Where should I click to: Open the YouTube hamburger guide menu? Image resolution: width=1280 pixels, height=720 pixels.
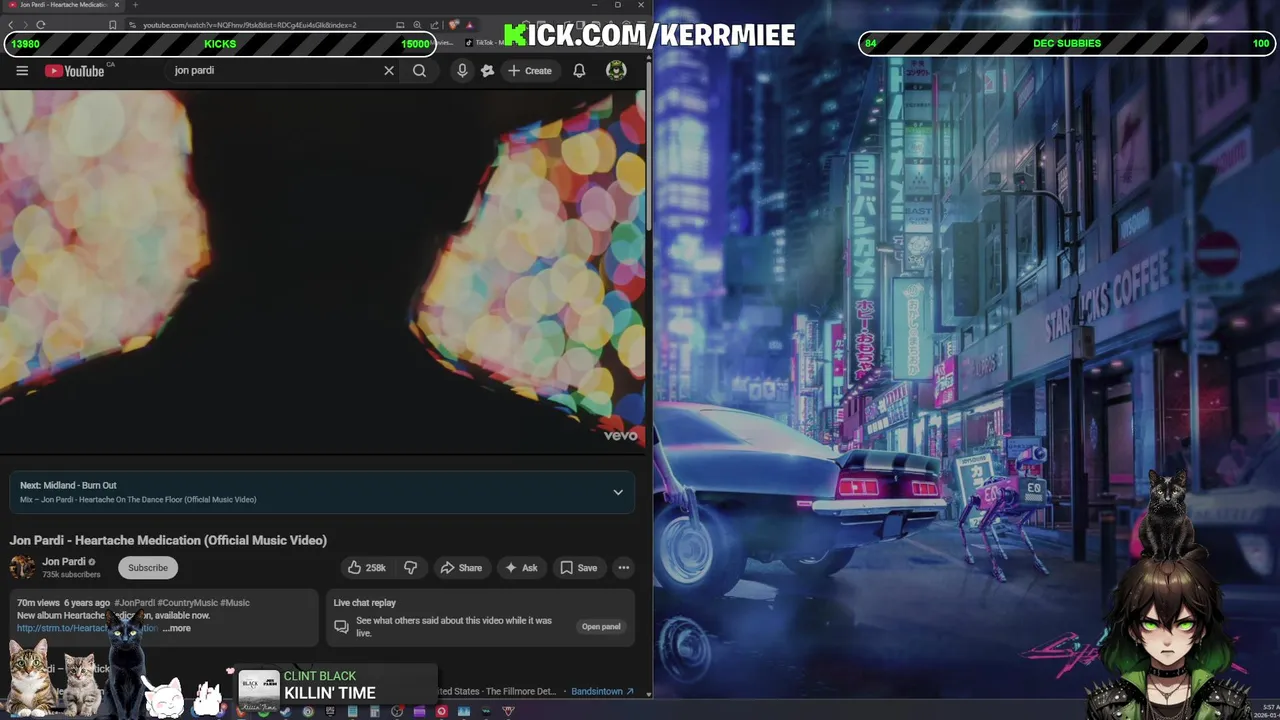tap(22, 70)
